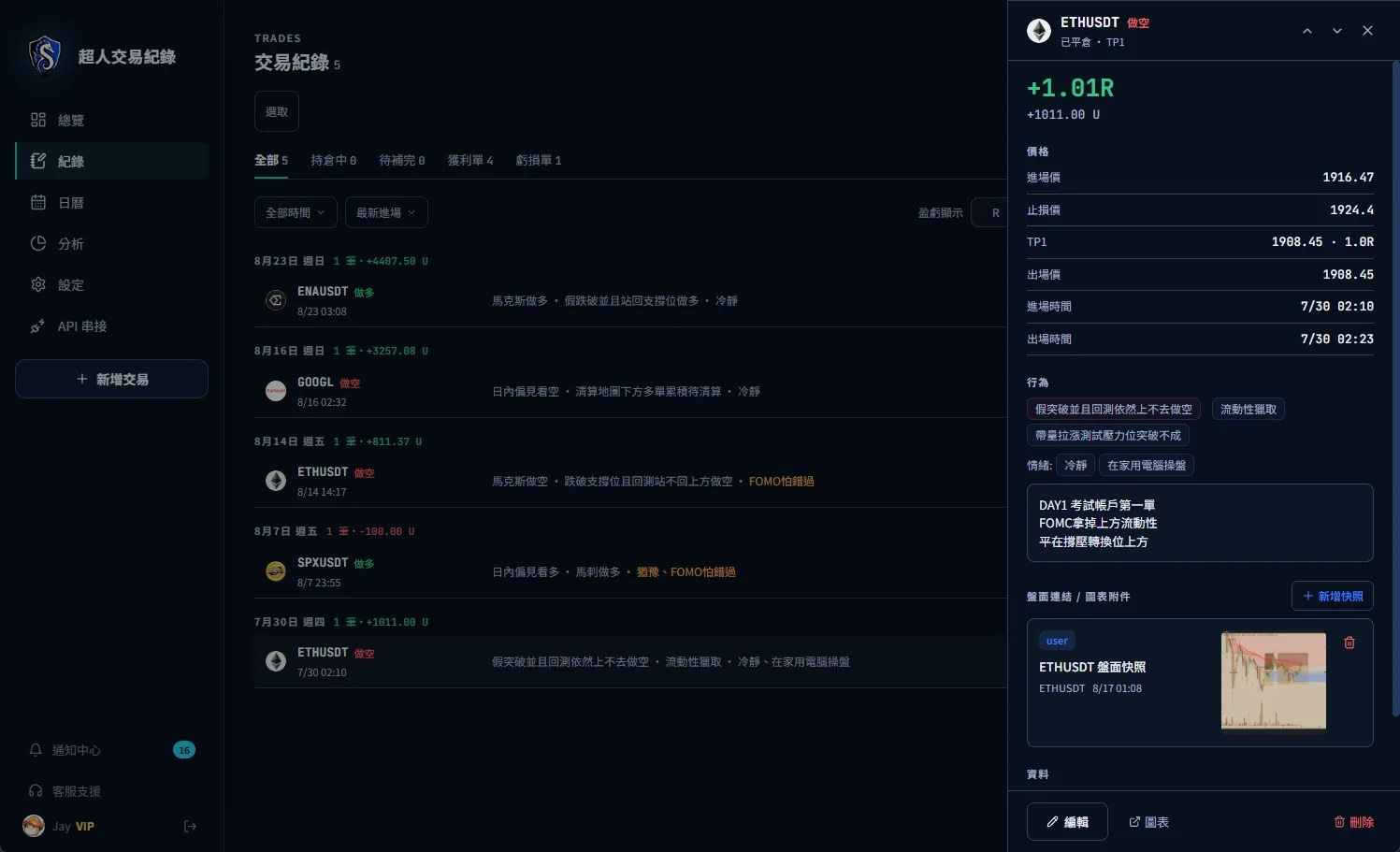The width and height of the screenshot is (1400, 852).
Task: Click the logout icon beside Jay VIP
Action: click(190, 826)
